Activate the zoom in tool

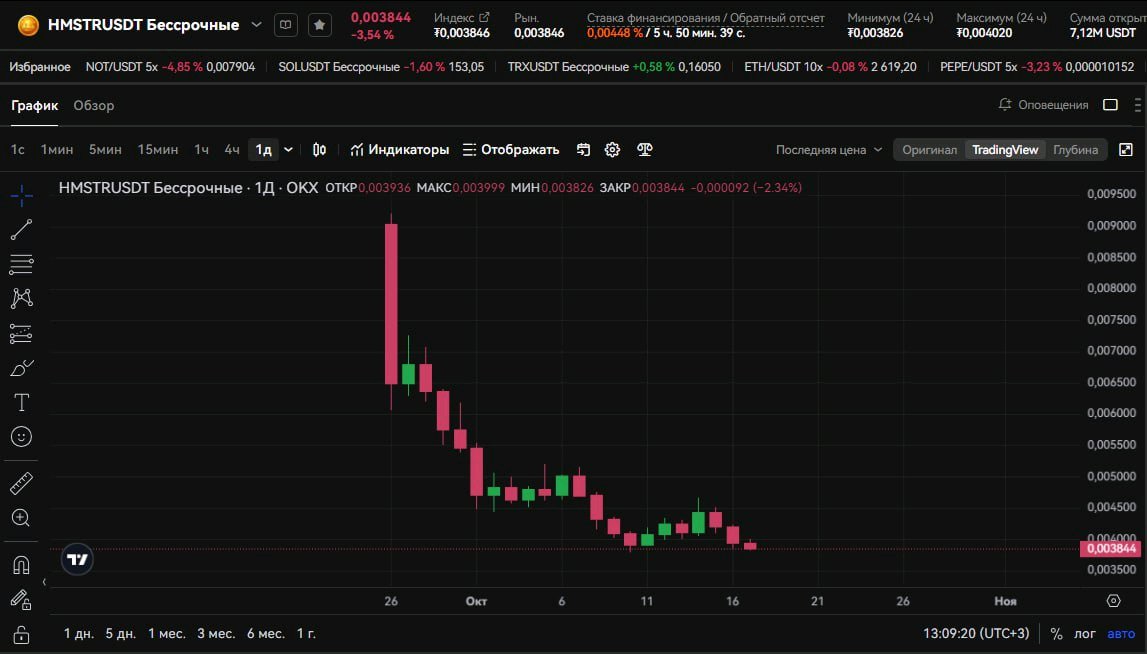21,518
